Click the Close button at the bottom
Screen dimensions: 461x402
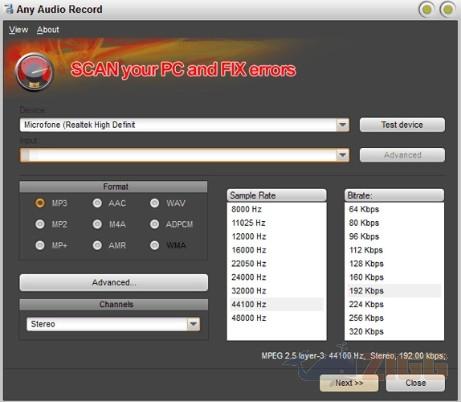415,383
